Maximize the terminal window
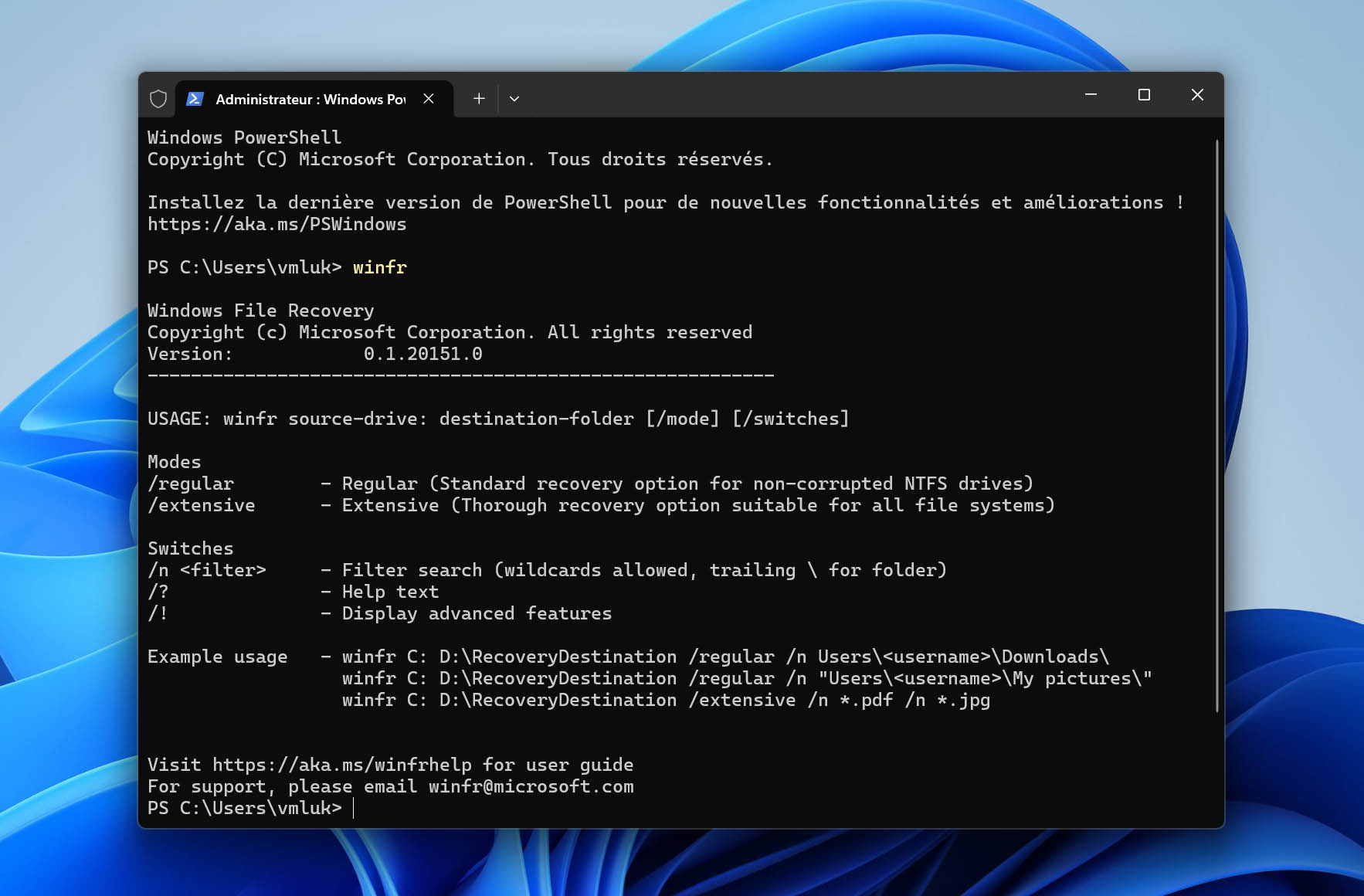The image size is (1364, 896). (x=1144, y=94)
